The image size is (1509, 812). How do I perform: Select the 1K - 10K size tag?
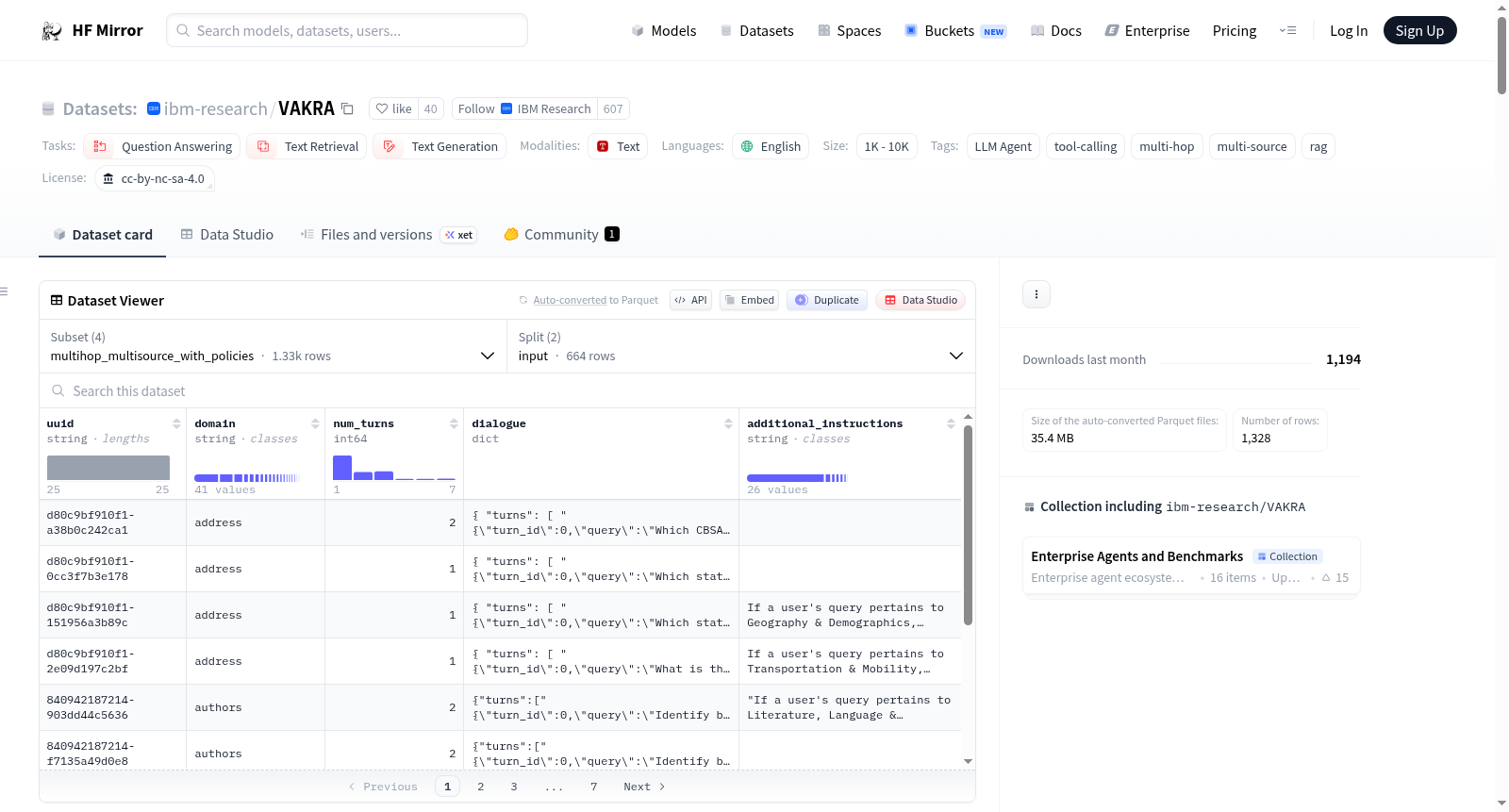[x=887, y=146]
